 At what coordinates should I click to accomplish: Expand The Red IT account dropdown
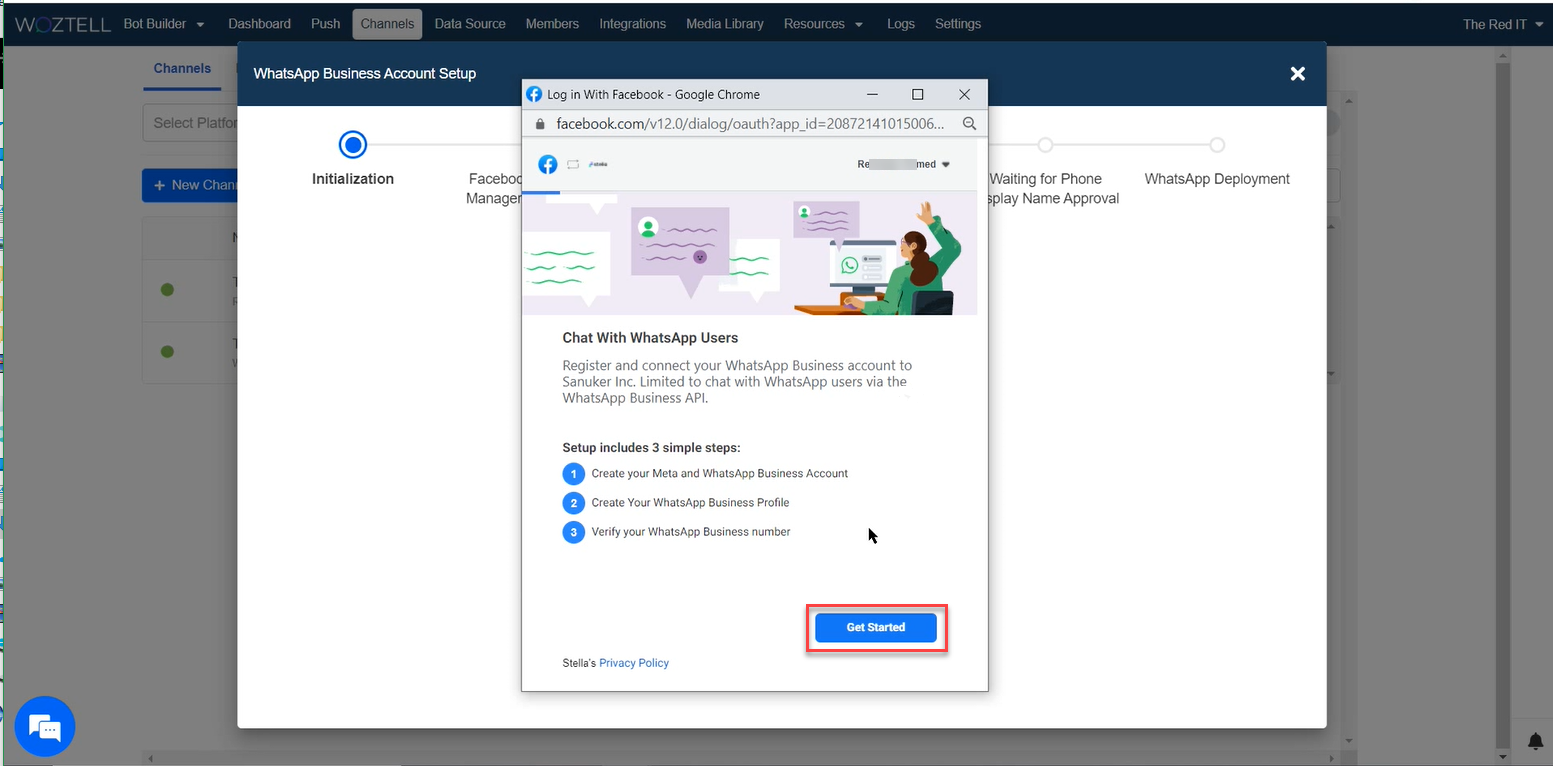(1503, 24)
